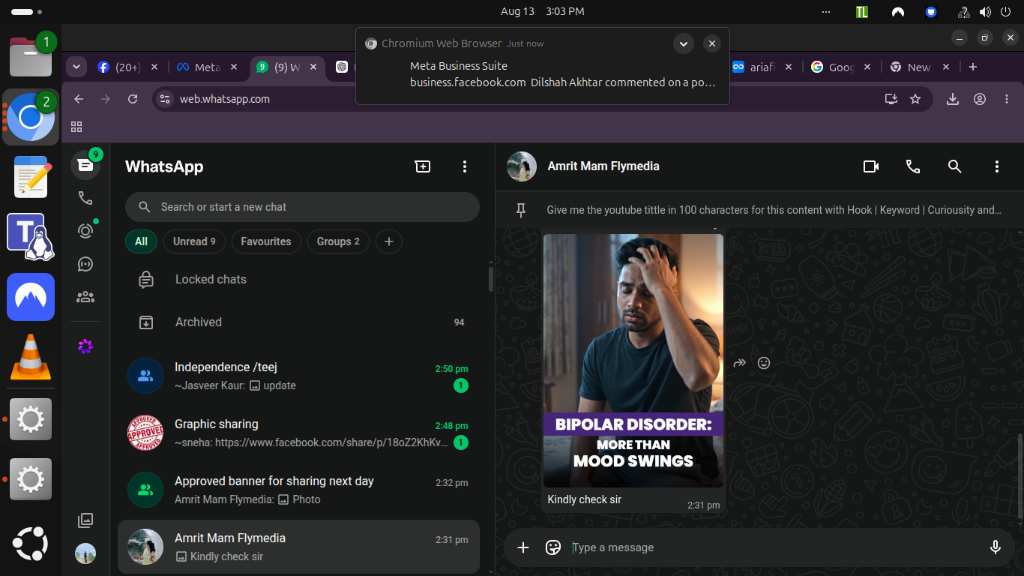
Task: Click the Bipolar Disorder image thumbnail
Action: coord(633,360)
